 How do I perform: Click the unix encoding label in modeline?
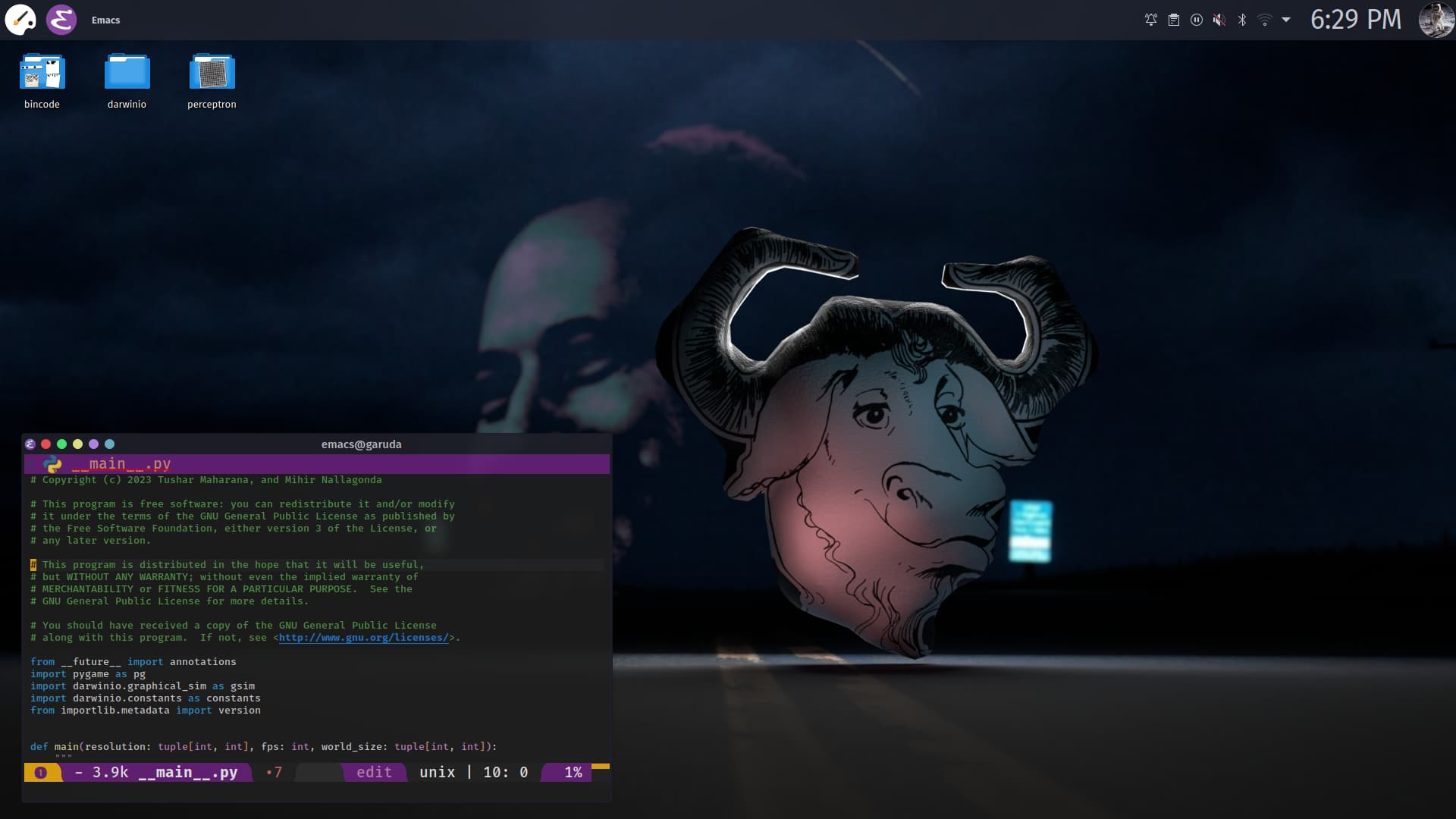point(438,773)
